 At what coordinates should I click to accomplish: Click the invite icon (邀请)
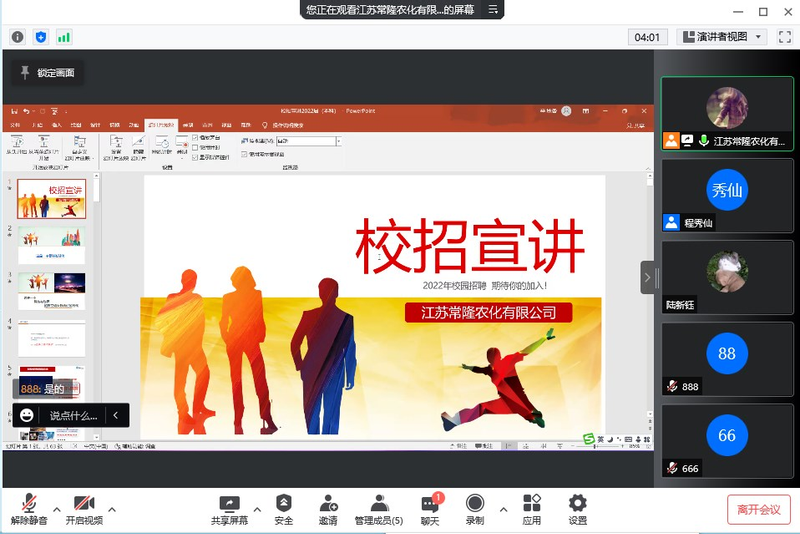coord(328,503)
